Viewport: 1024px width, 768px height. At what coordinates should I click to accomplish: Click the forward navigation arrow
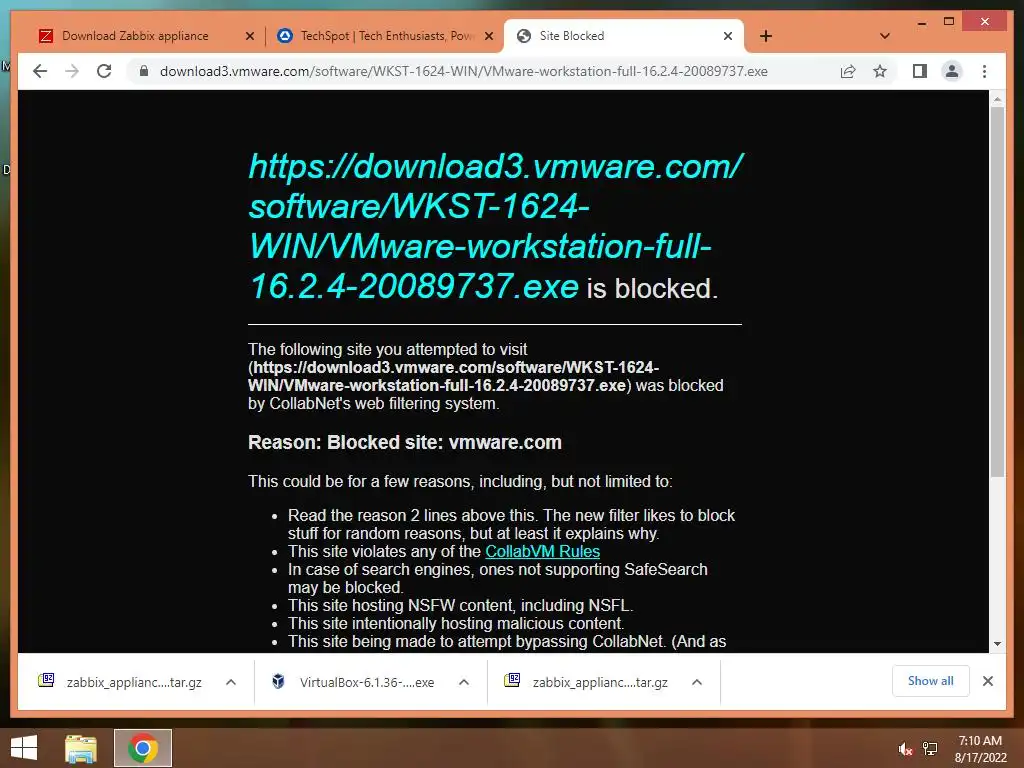point(72,71)
